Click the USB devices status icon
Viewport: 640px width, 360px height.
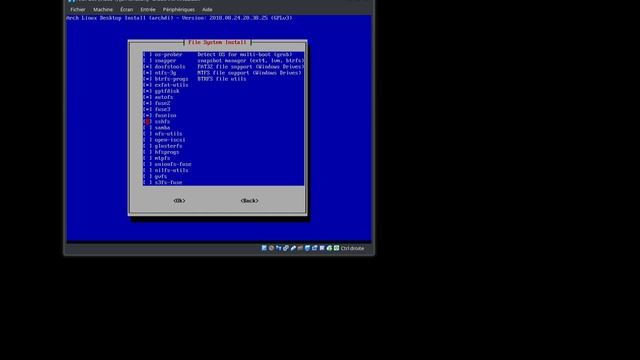pyautogui.click(x=293, y=248)
